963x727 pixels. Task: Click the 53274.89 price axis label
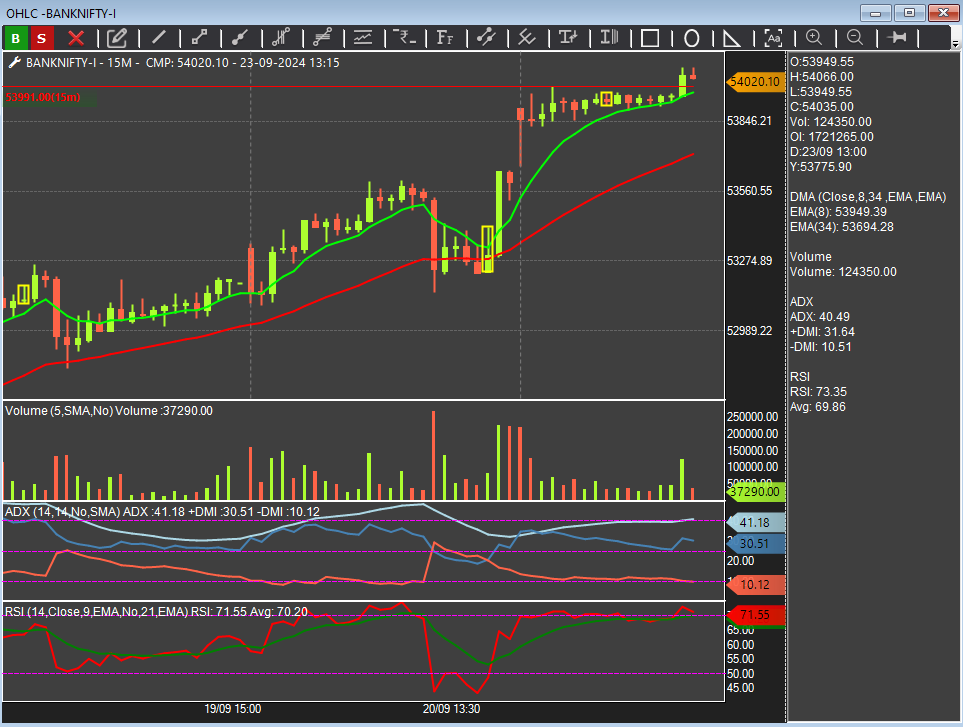tap(749, 261)
